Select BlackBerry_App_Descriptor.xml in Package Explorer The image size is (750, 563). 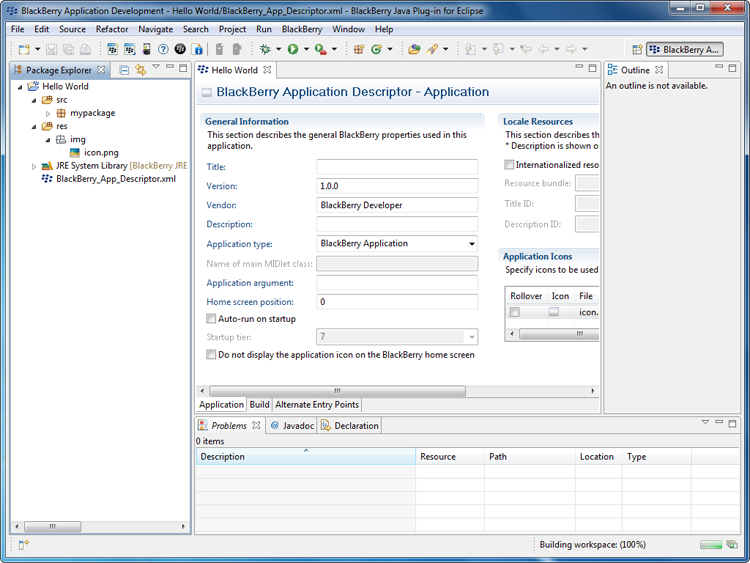click(115, 179)
